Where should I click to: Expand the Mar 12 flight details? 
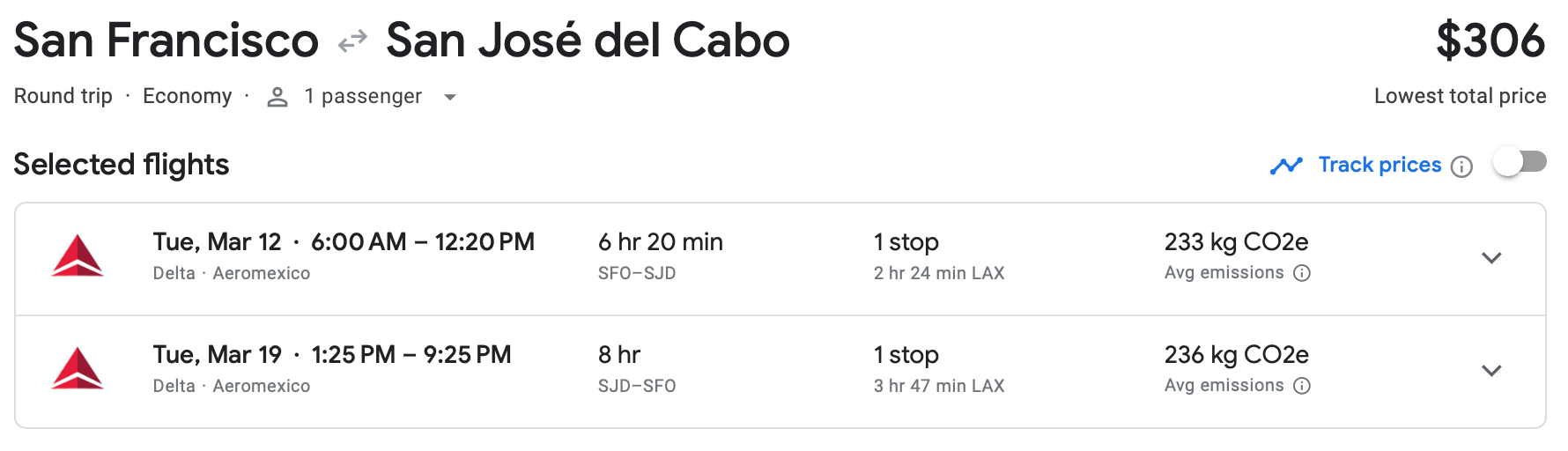[x=1491, y=258]
